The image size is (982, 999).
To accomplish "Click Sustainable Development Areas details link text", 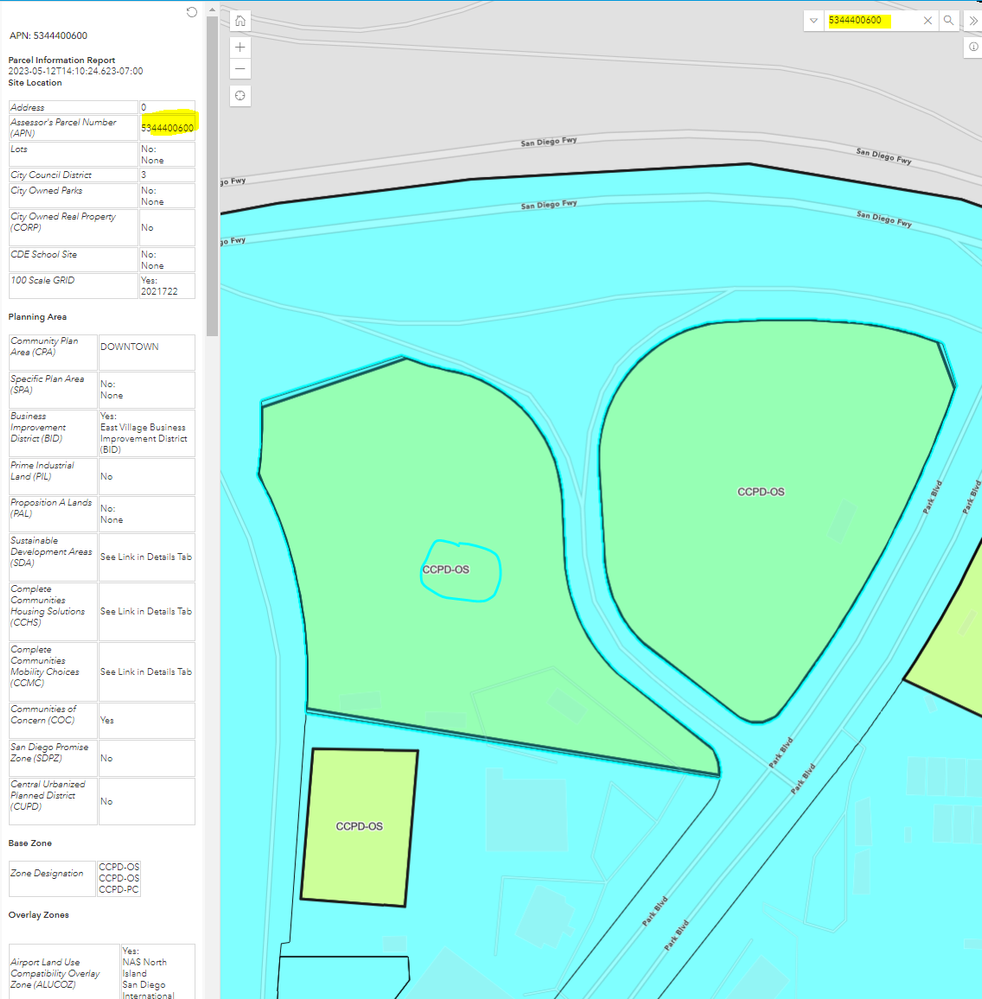I will [146, 557].
